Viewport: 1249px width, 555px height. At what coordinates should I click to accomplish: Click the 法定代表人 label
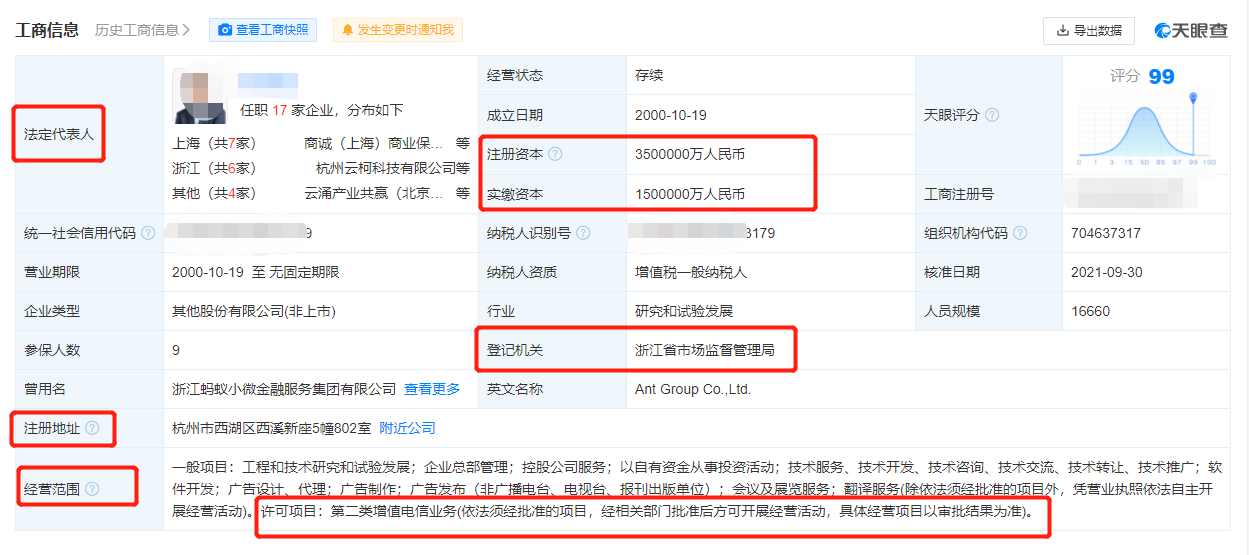pyautogui.click(x=59, y=134)
